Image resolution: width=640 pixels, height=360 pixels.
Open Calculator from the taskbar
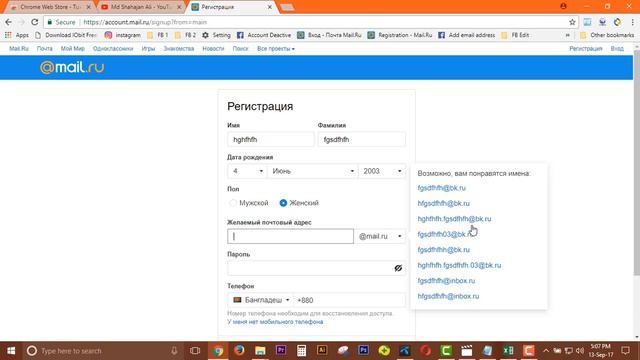tap(302, 351)
